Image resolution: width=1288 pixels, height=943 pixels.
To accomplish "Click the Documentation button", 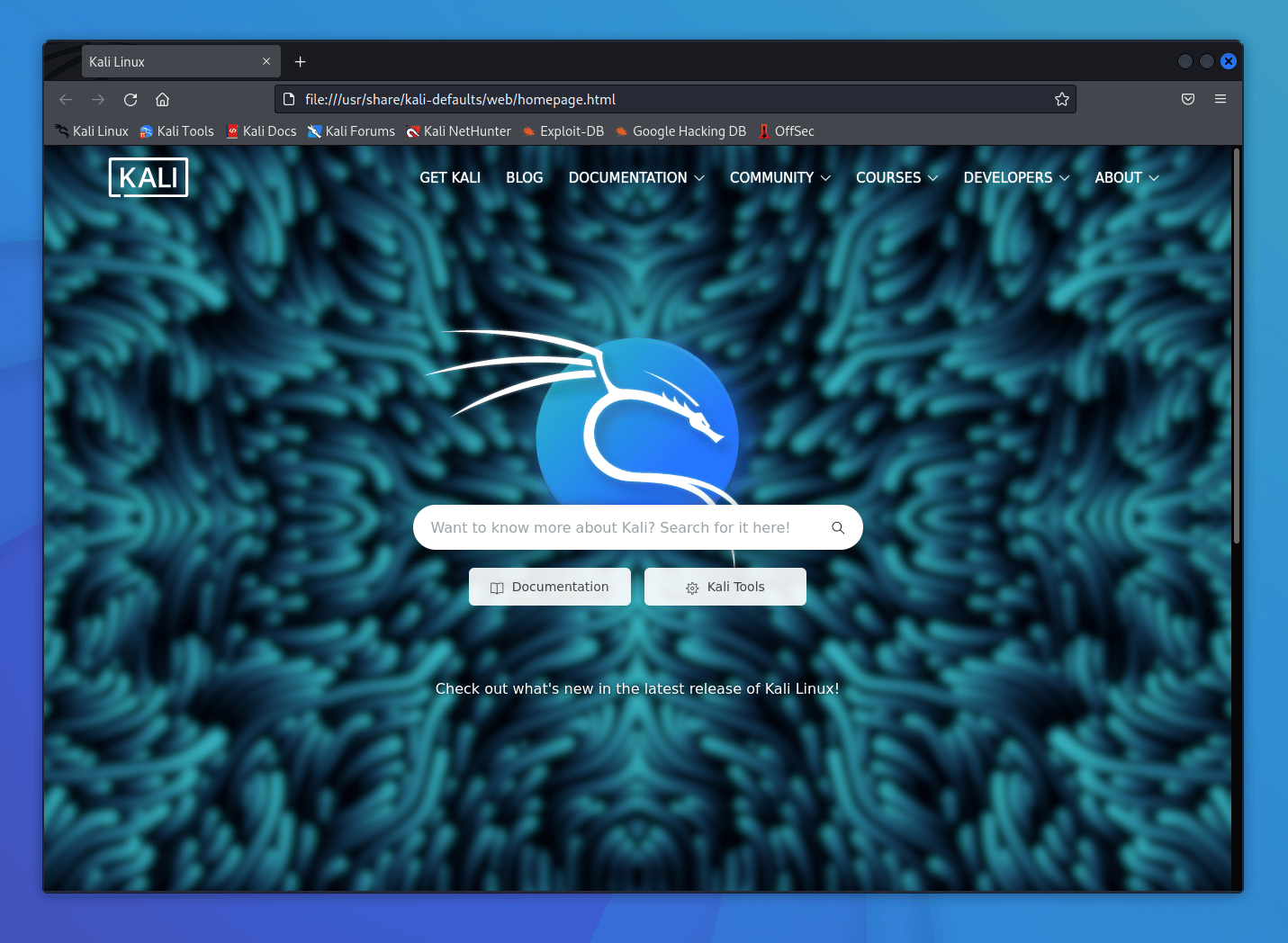I will coord(549,587).
